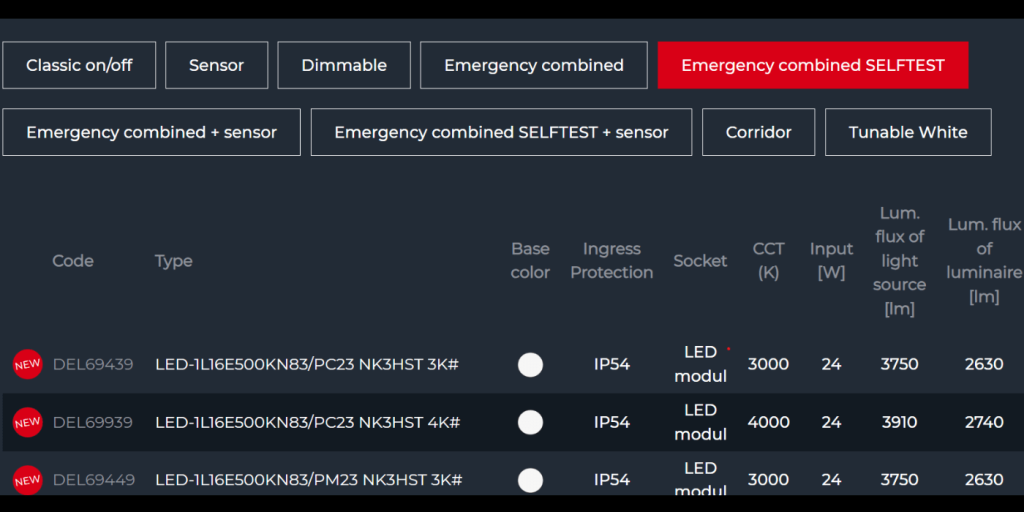Open product code DEL69449
This screenshot has width=1024, height=512.
point(93,480)
